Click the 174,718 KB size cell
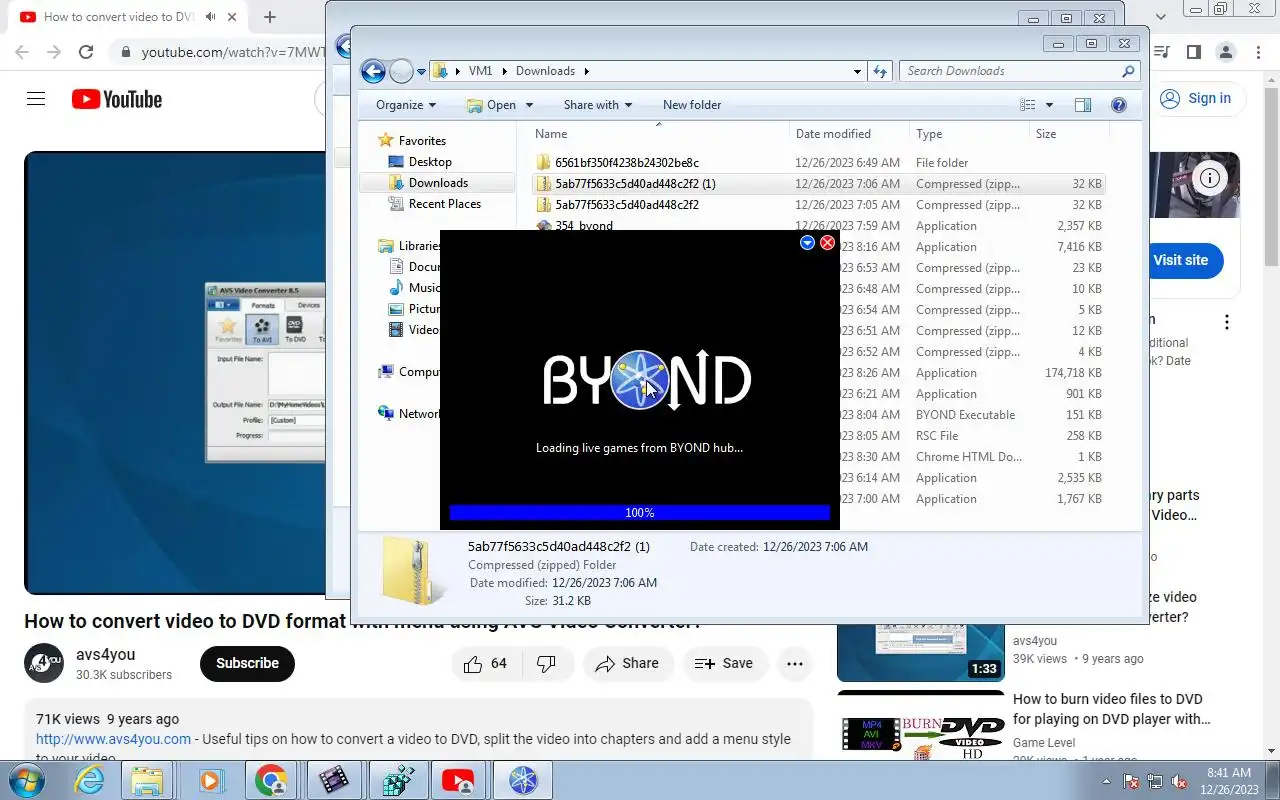Screen dimensions: 1280x800 click(x=1073, y=373)
